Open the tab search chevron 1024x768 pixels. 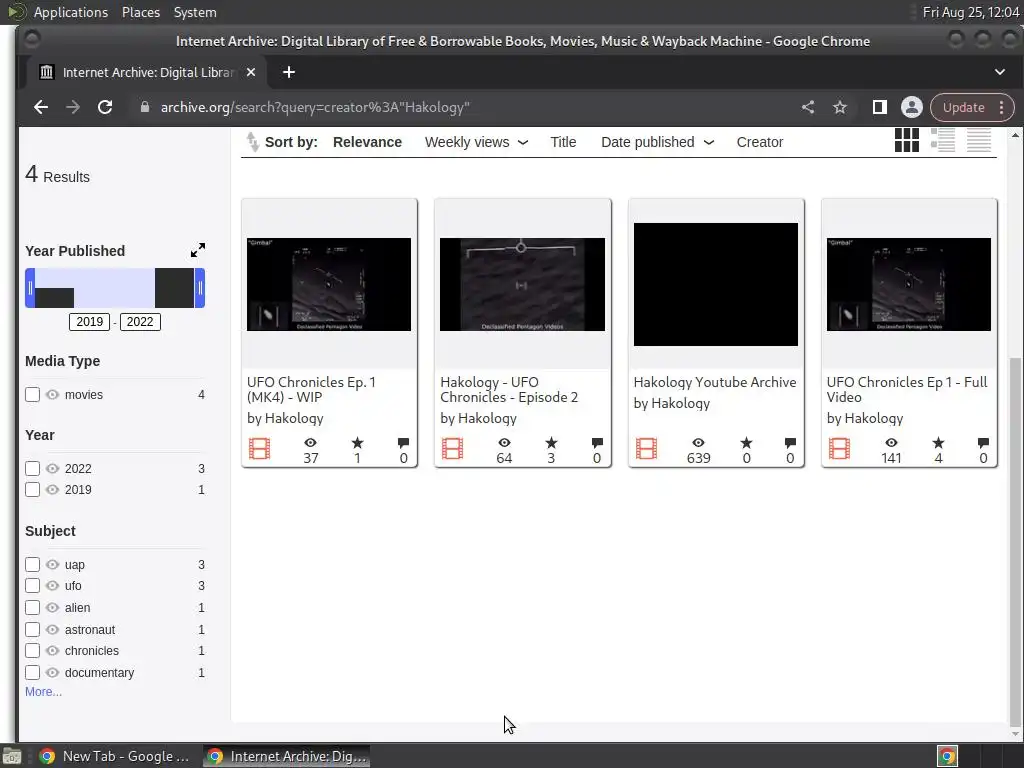(1000, 72)
